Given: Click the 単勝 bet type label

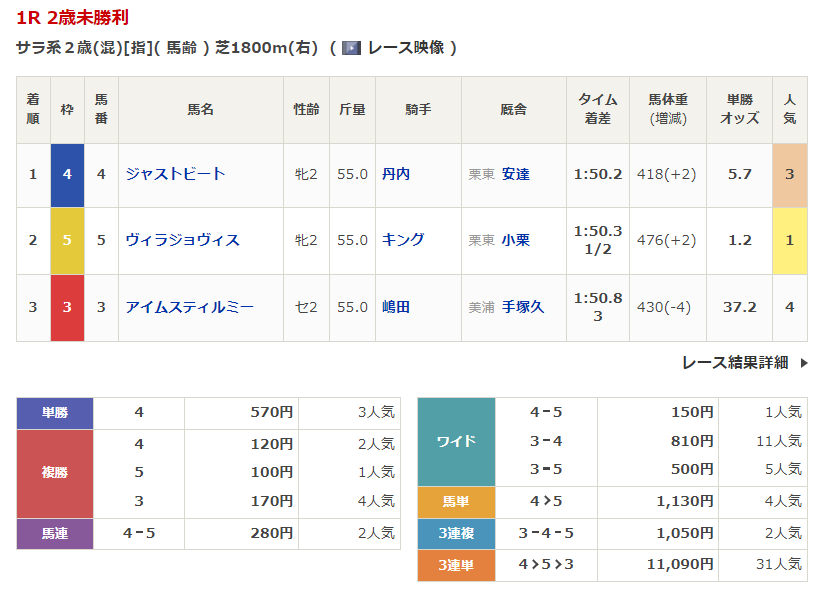Looking at the screenshot, I should point(55,413).
